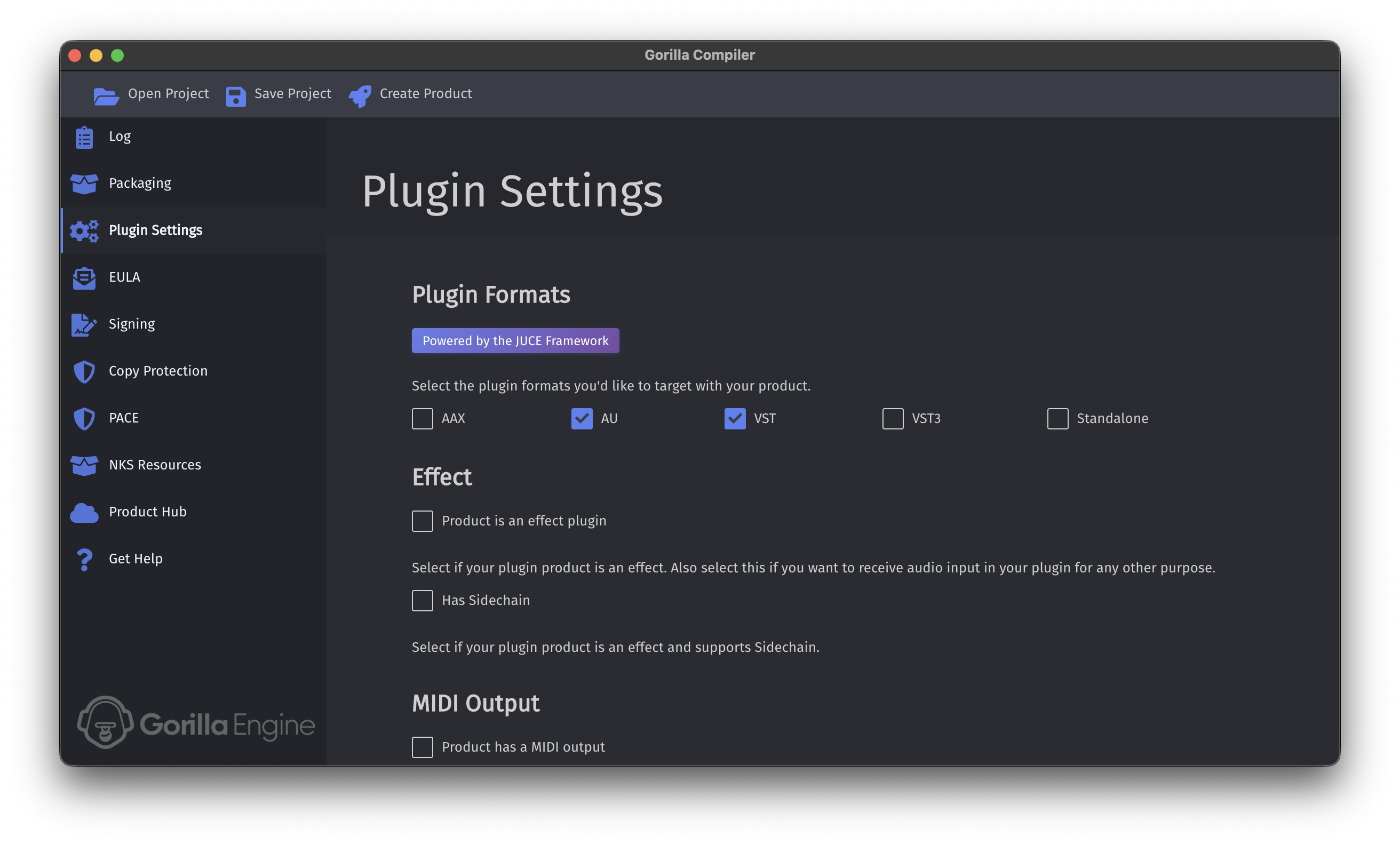Open the EULA section label
Screen dimensions: 1400x845
[124, 277]
